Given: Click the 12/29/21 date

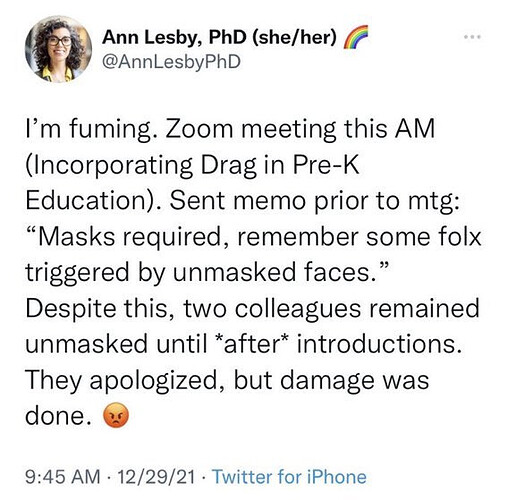Looking at the screenshot, I should point(156,477).
